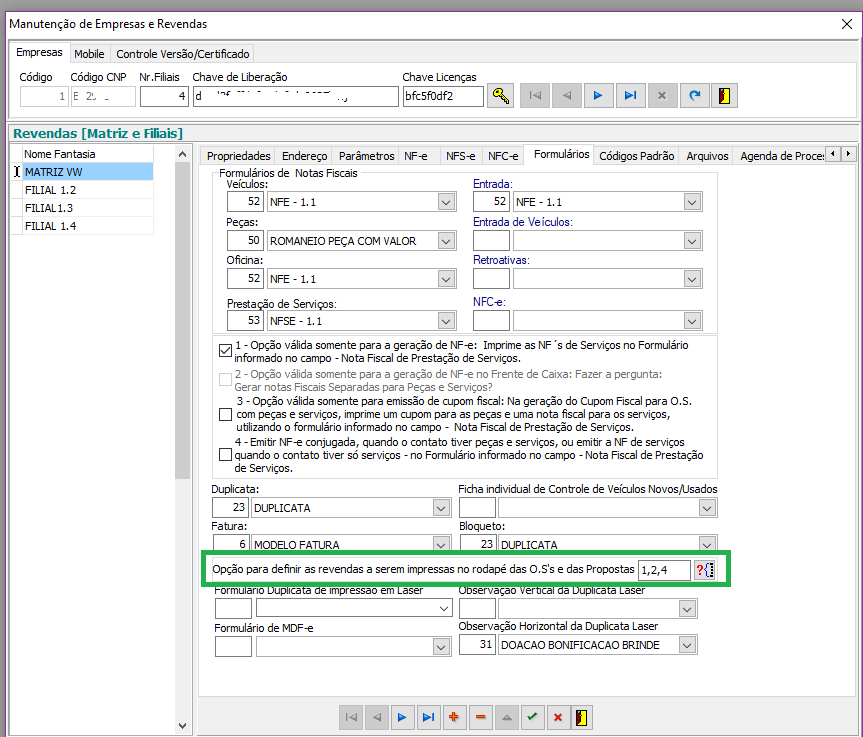Open the Prestação de Serviços NFSE dropdown
Image resolution: width=863 pixels, height=737 pixels.
446,320
